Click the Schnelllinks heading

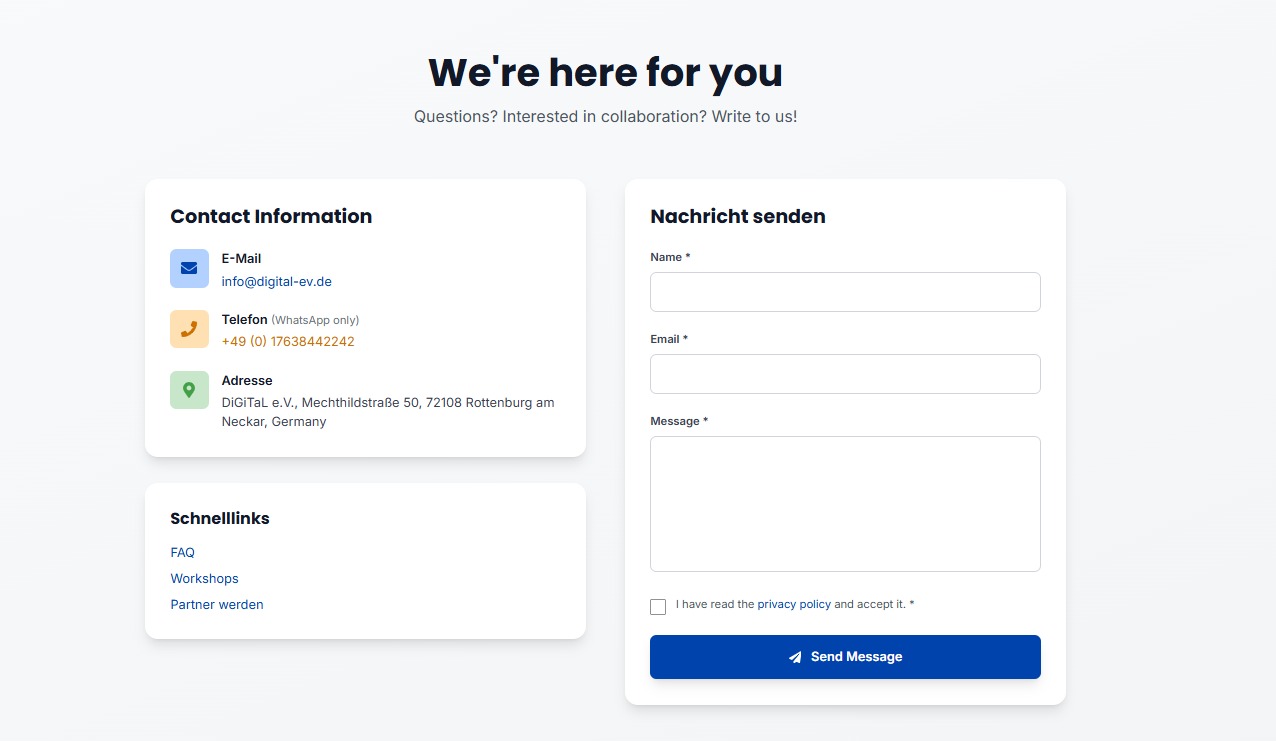tap(220, 519)
